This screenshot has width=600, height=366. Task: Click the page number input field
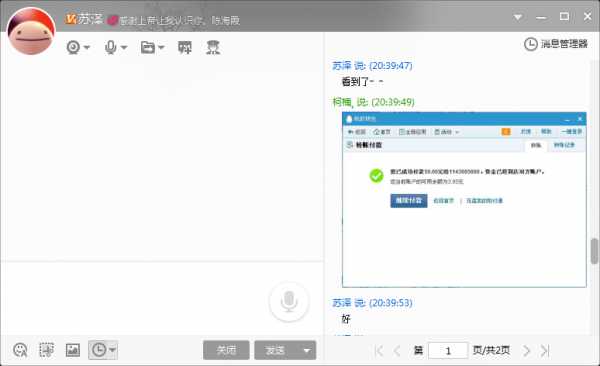[x=448, y=351]
